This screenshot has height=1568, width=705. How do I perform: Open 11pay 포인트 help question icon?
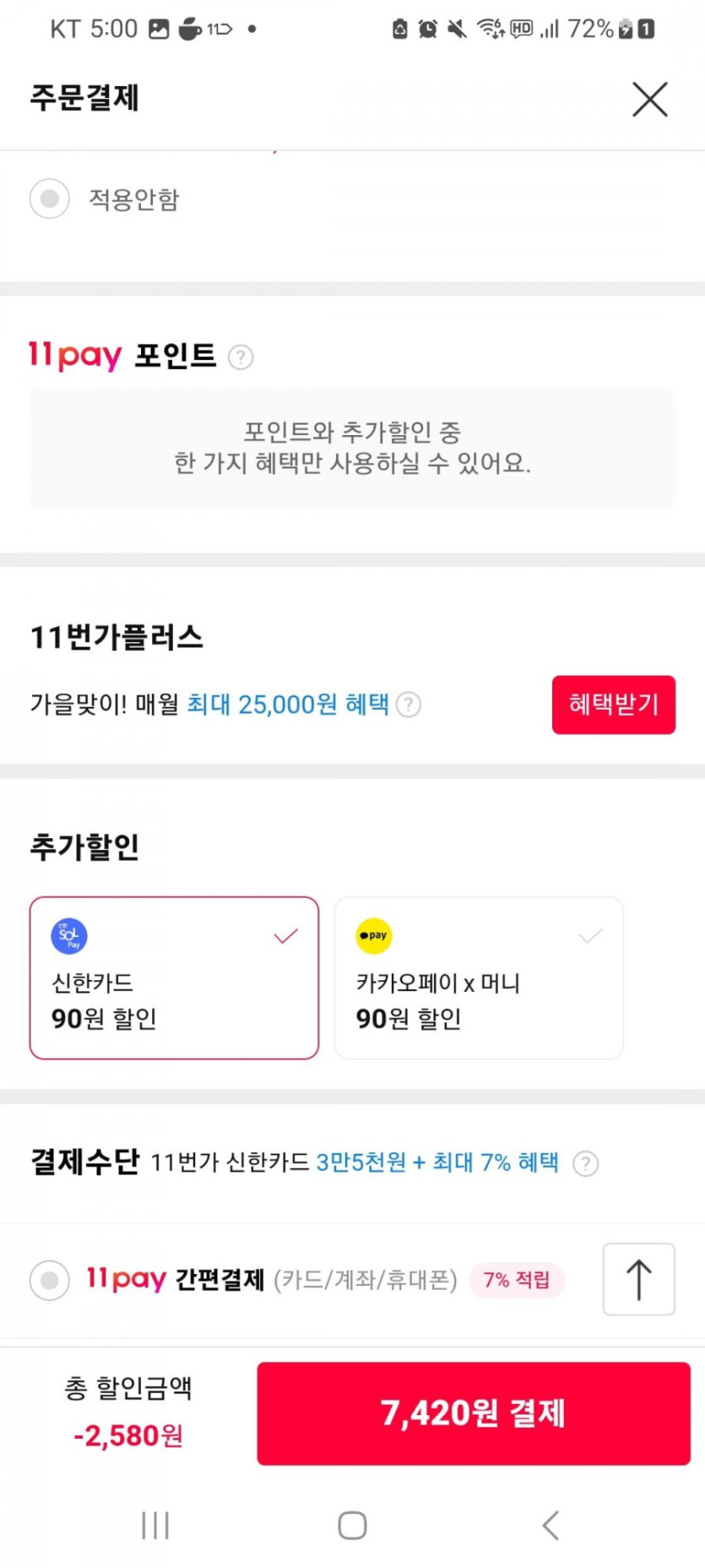pyautogui.click(x=241, y=357)
